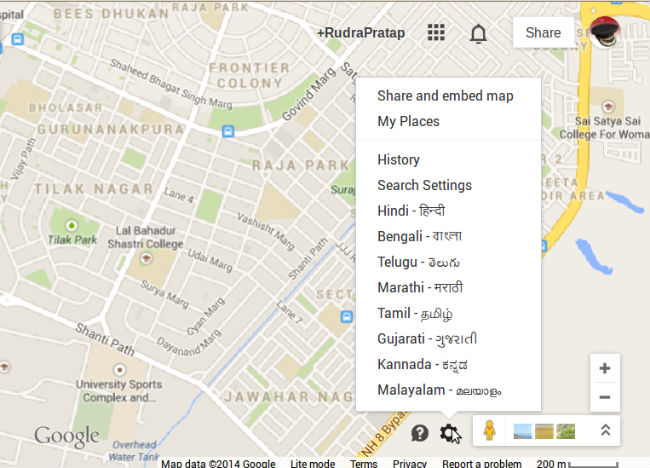Click the FRONTIER COLONY label
Image resolution: width=650 pixels, height=468 pixels.
click(x=249, y=75)
